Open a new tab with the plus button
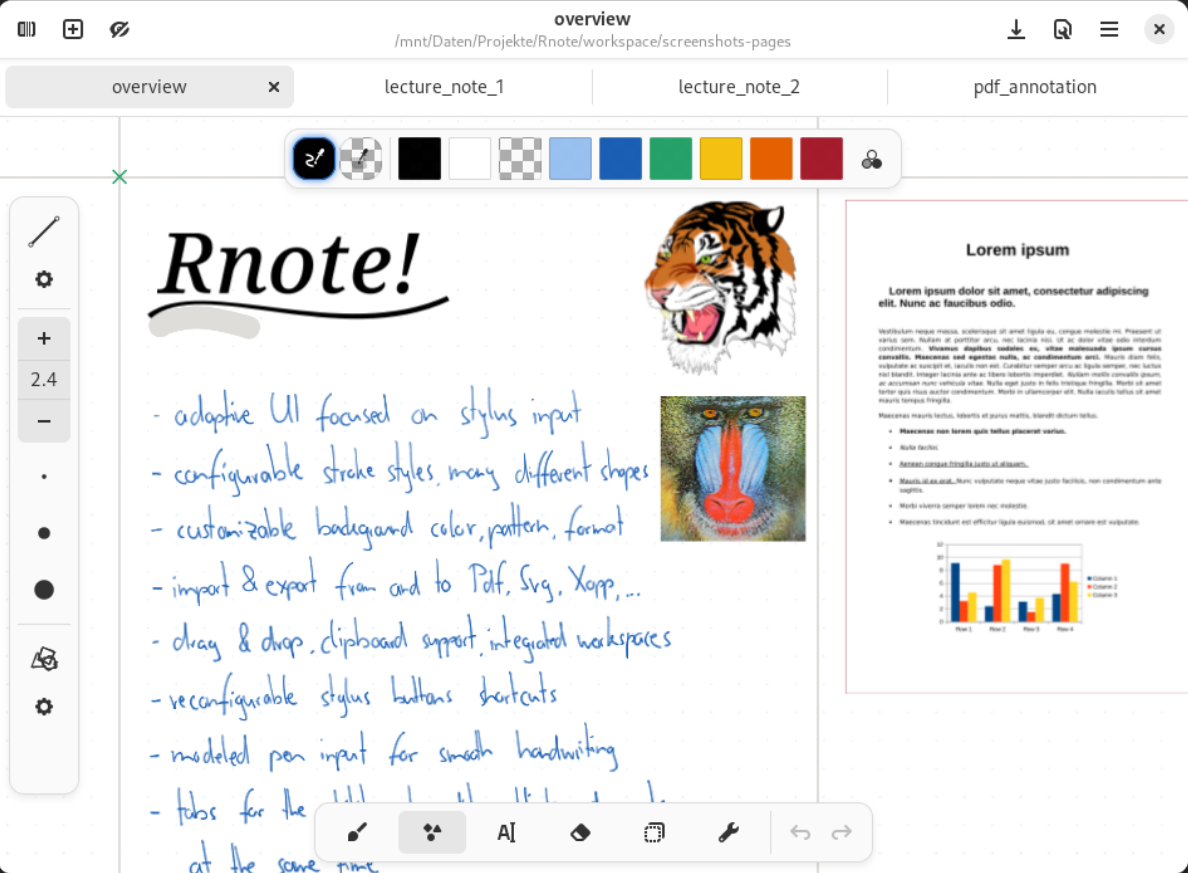Viewport: 1188px width, 873px height. point(72,29)
